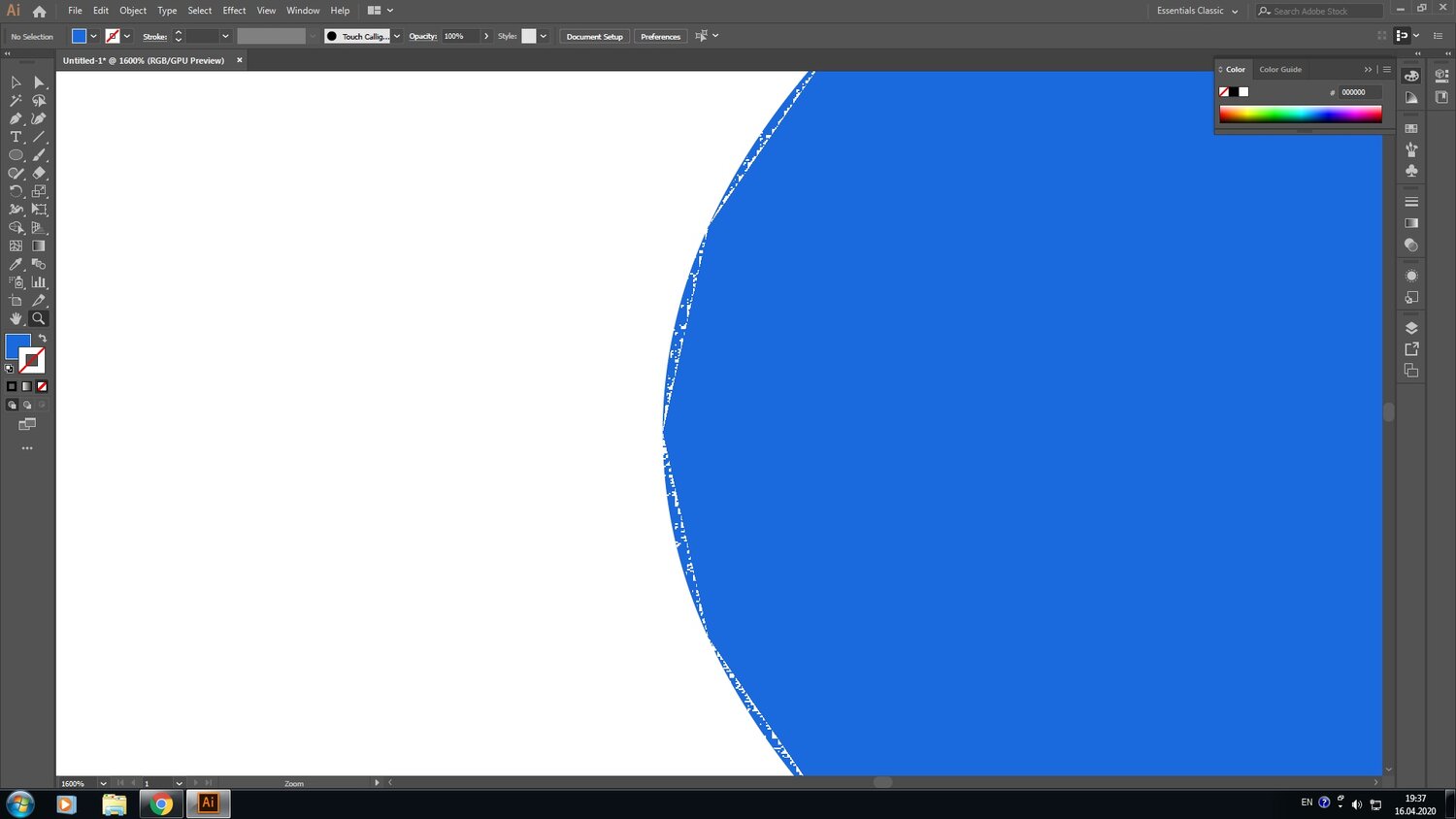Select the Scale tool
This screenshot has height=819, width=1456.
(39, 191)
